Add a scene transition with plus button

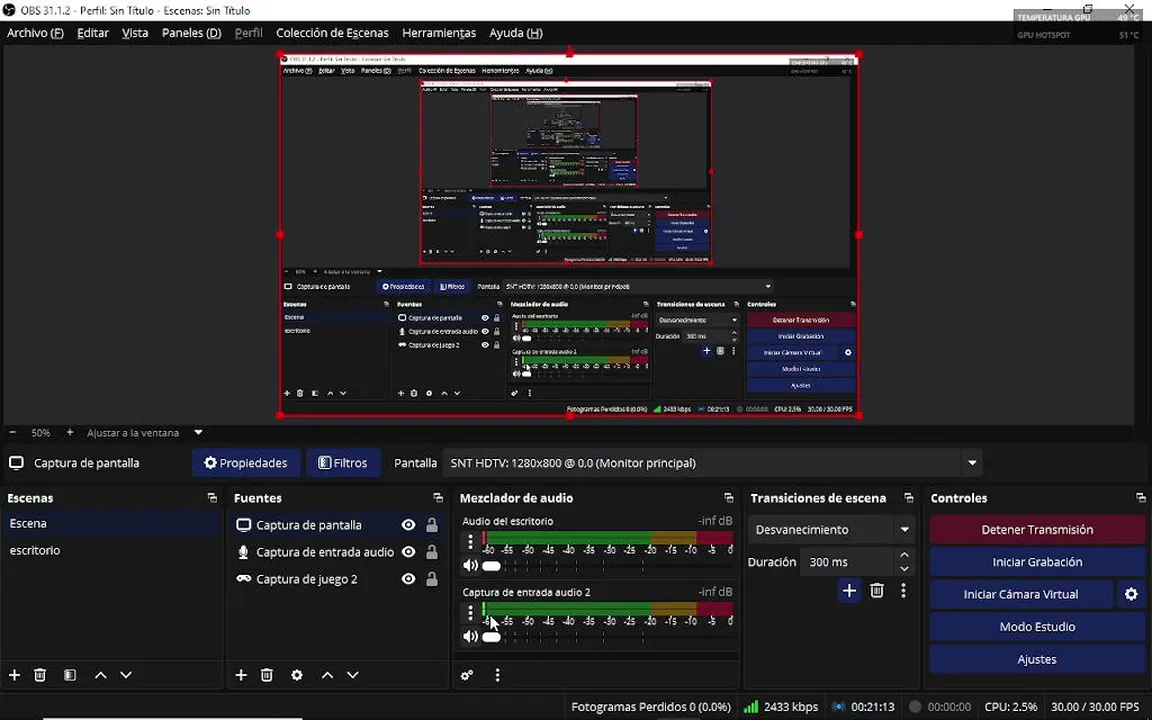849,590
